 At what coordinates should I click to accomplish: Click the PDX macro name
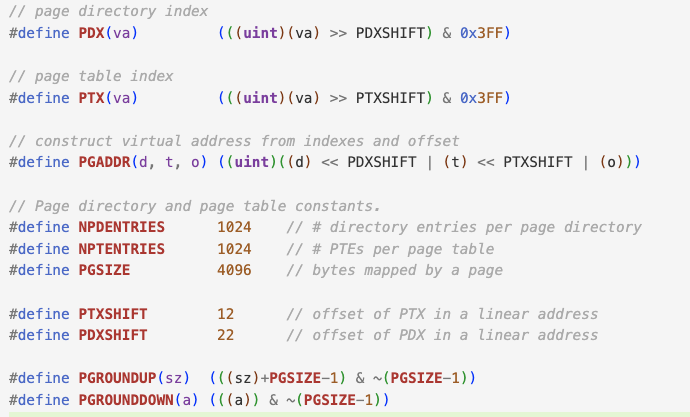pyautogui.click(x=92, y=33)
